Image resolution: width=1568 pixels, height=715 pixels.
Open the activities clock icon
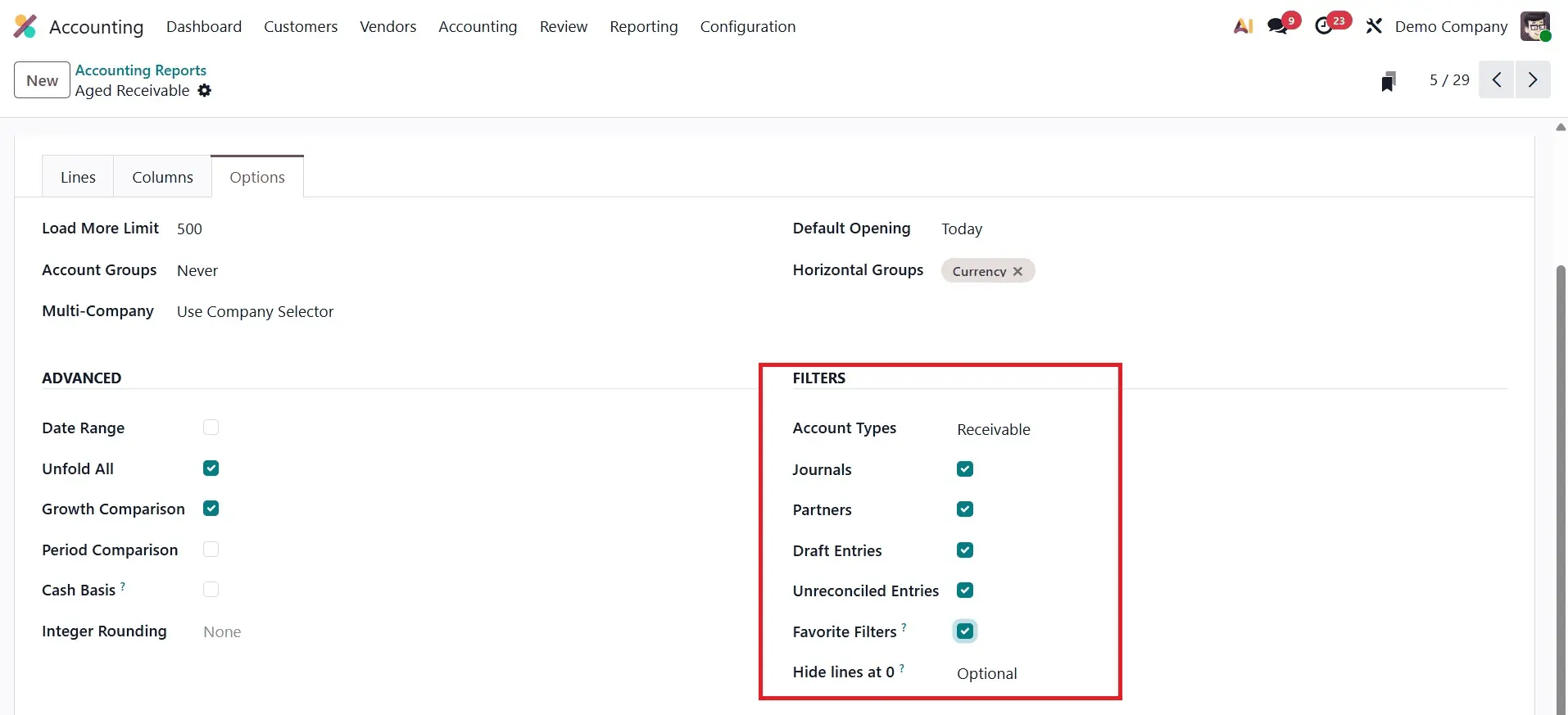pyautogui.click(x=1324, y=26)
